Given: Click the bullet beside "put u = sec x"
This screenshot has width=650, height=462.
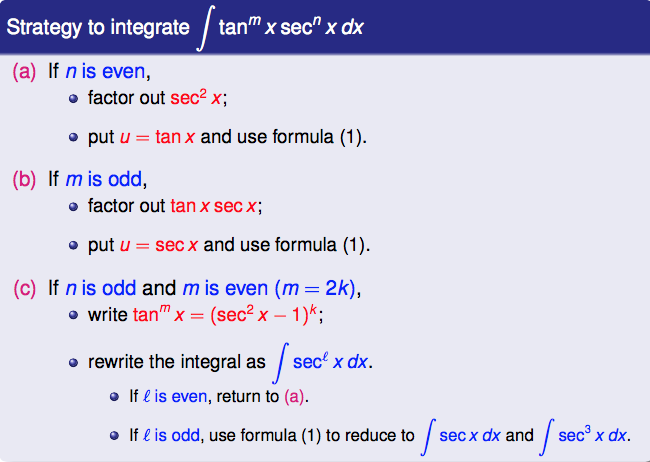Looking at the screenshot, I should pyautogui.click(x=74, y=245).
